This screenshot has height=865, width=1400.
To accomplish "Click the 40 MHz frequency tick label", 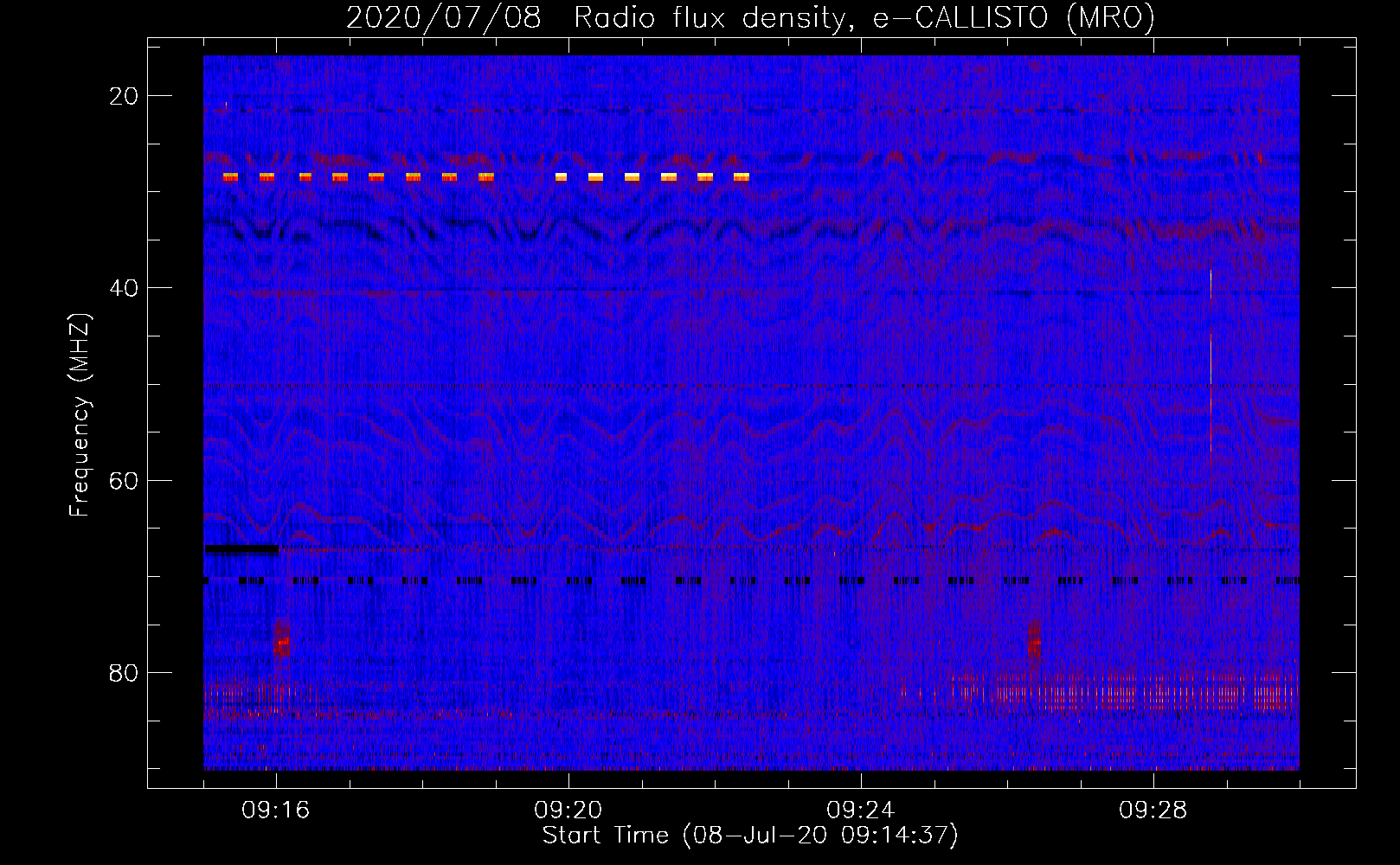I will (x=124, y=288).
